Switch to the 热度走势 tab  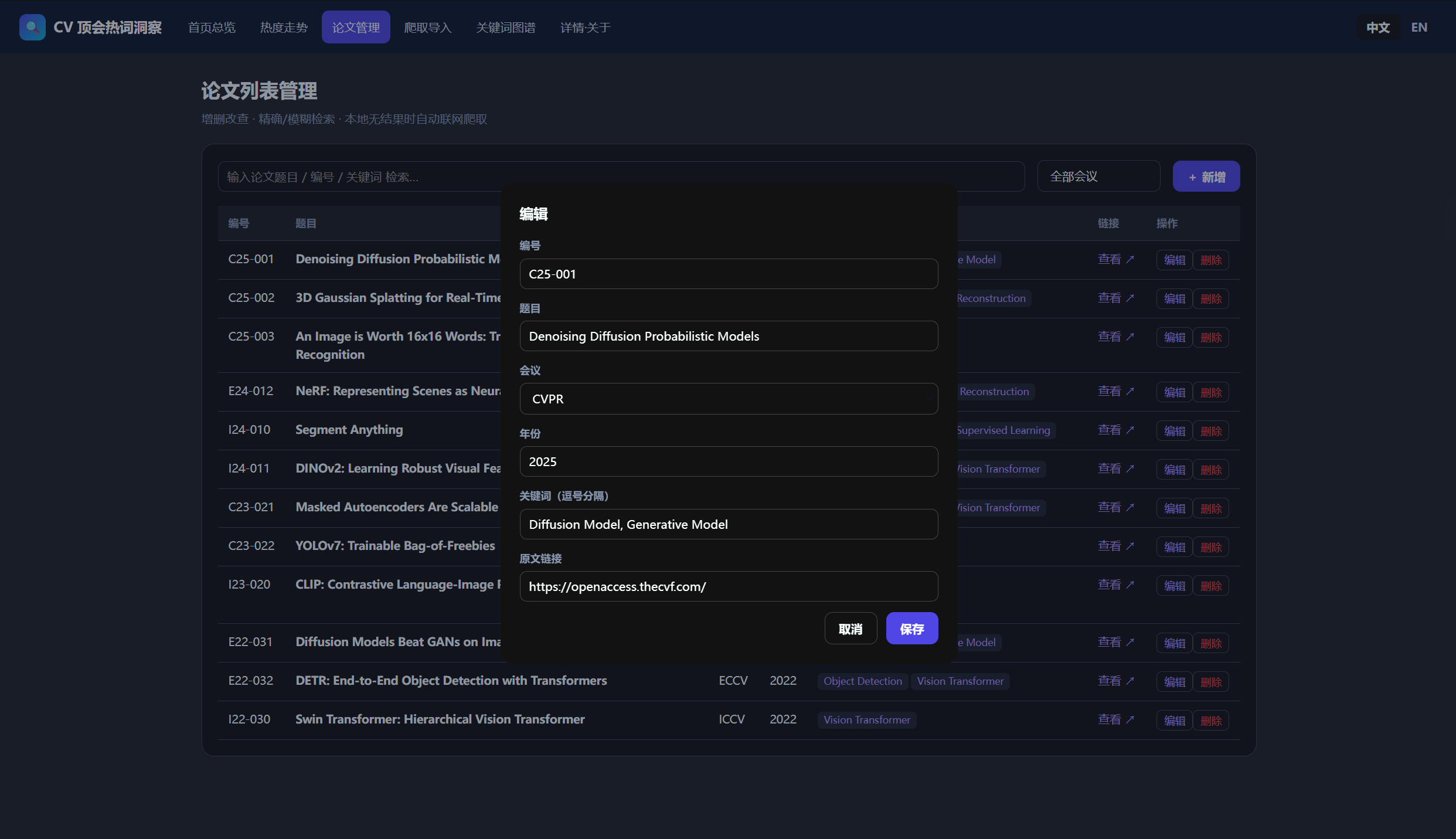tap(284, 28)
